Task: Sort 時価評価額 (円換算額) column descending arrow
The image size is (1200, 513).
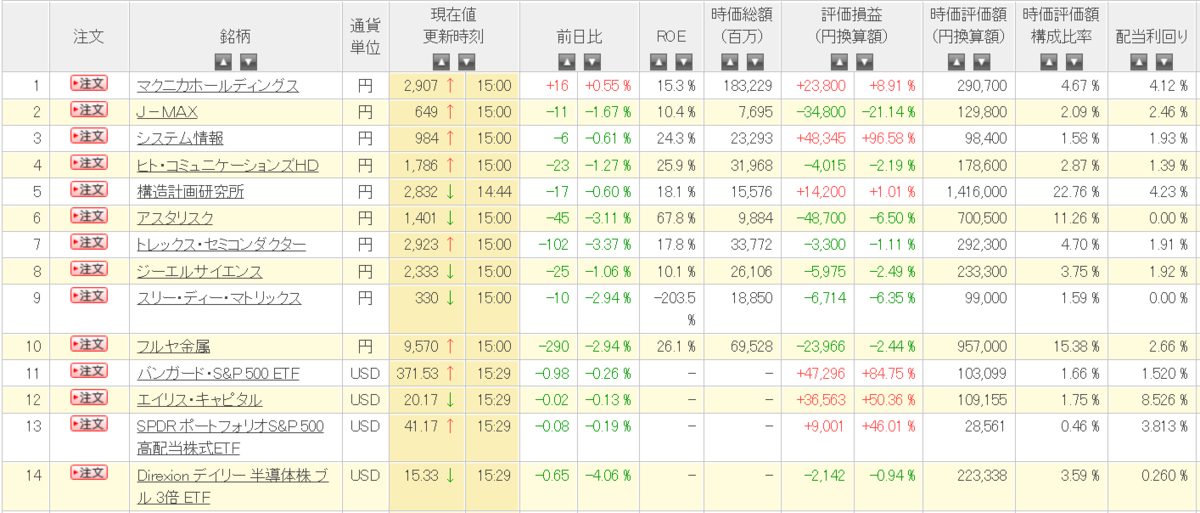Action: [981, 61]
